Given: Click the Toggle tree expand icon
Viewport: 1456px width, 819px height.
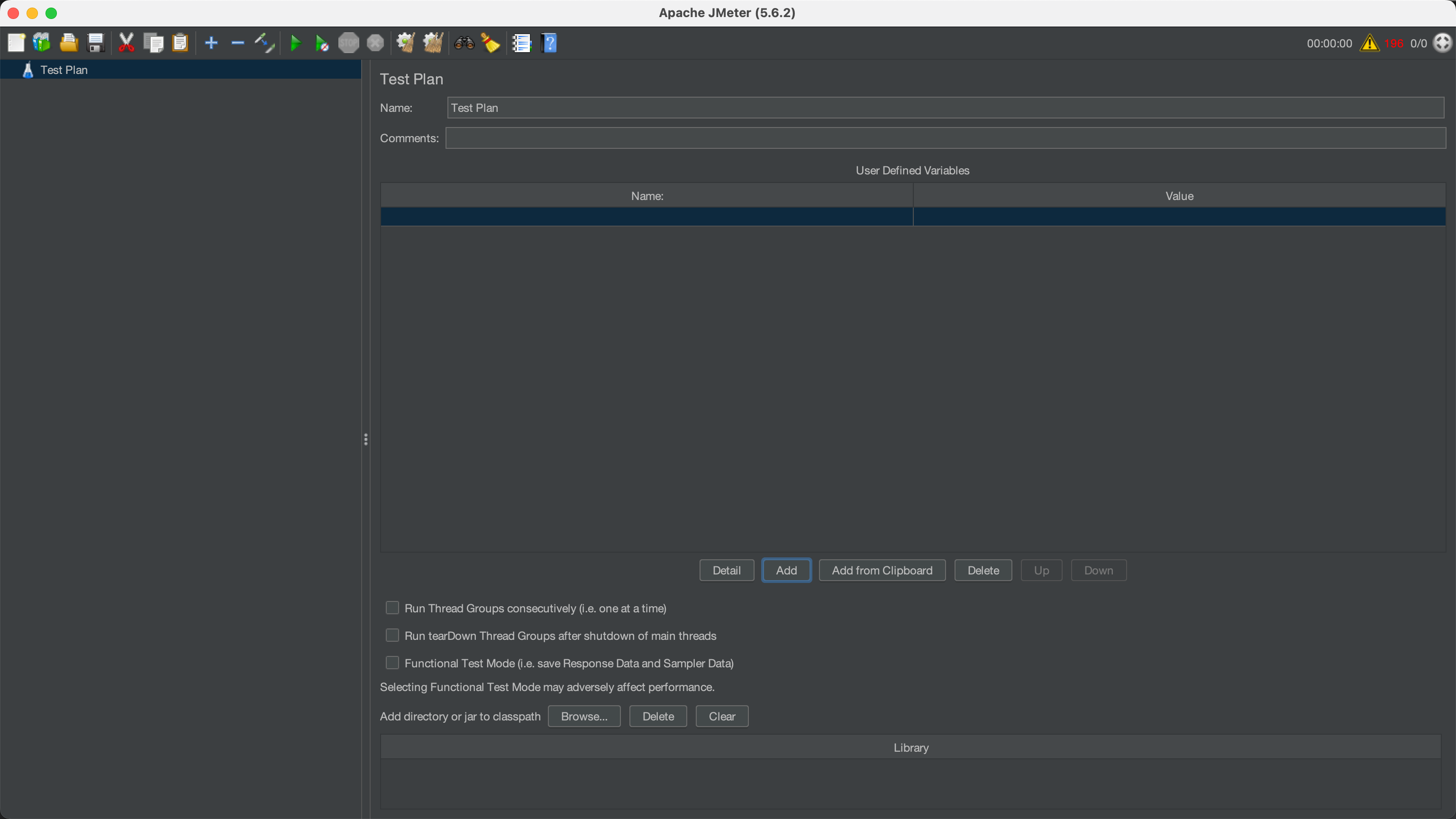Looking at the screenshot, I should click(264, 43).
